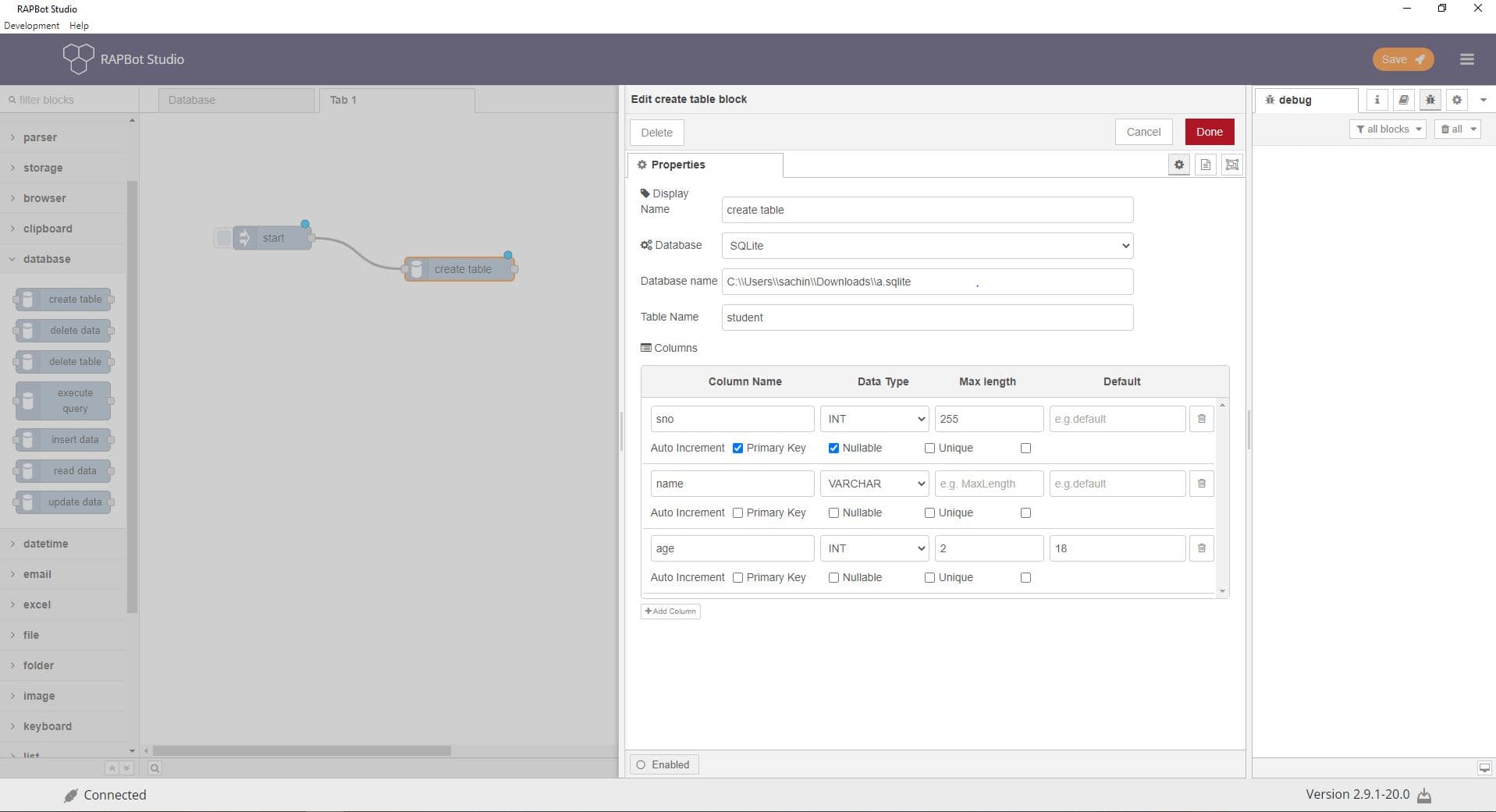Viewport: 1496px width, 812px height.
Task: Expand the parser palette category
Action: (x=62, y=137)
